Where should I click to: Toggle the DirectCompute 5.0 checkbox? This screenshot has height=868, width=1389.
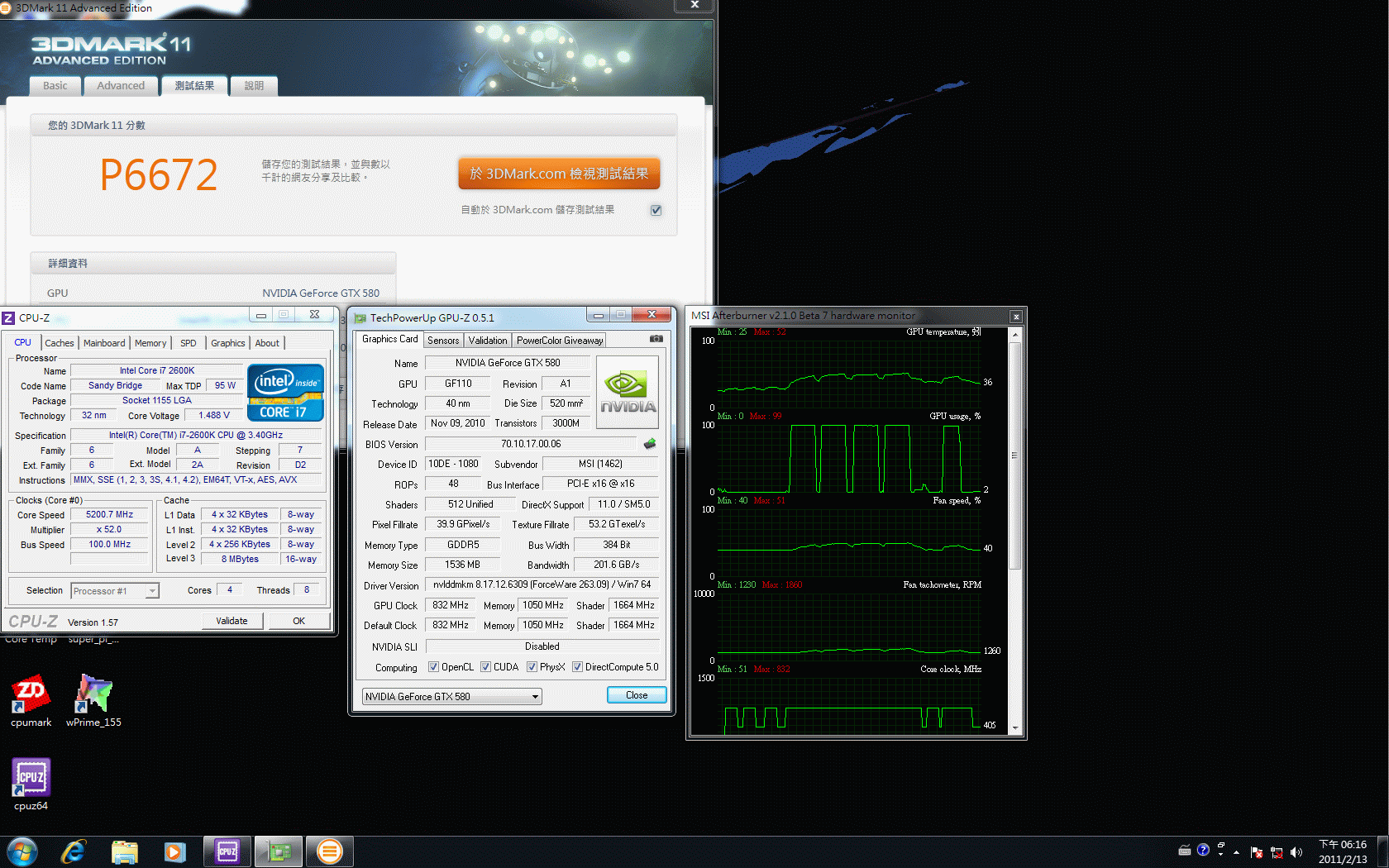(577, 667)
